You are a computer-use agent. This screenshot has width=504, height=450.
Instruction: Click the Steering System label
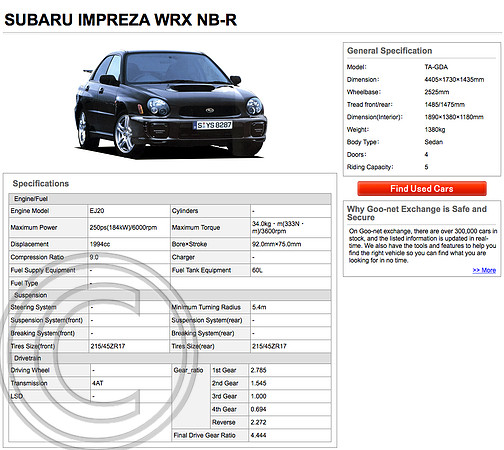coord(33,307)
